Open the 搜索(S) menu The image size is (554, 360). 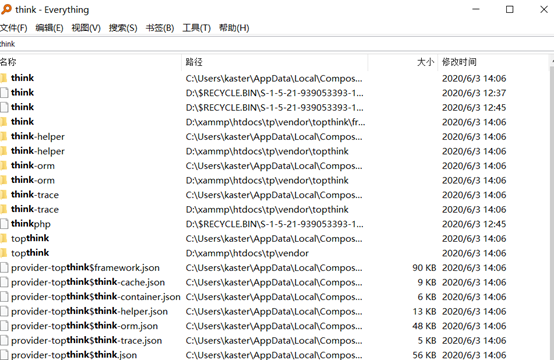pos(123,28)
